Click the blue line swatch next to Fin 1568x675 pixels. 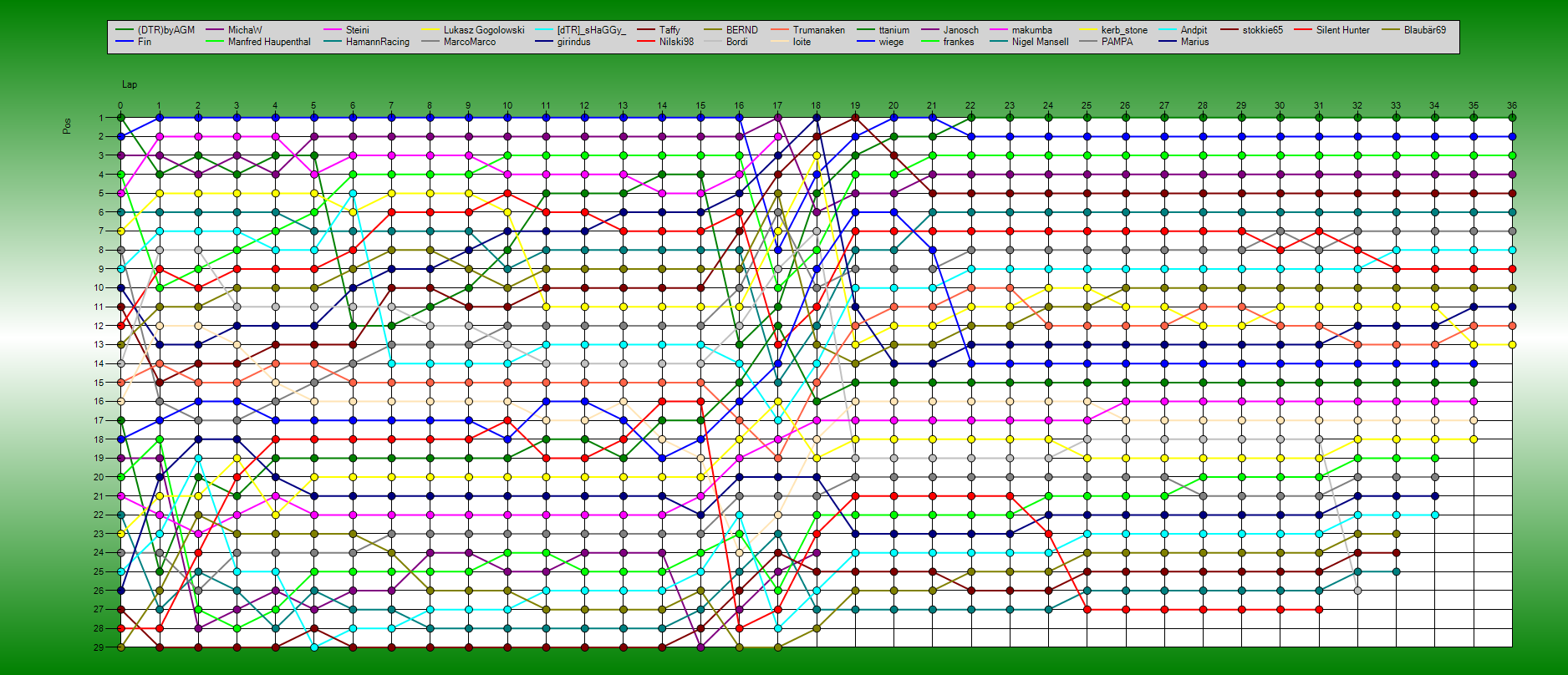coord(125,42)
